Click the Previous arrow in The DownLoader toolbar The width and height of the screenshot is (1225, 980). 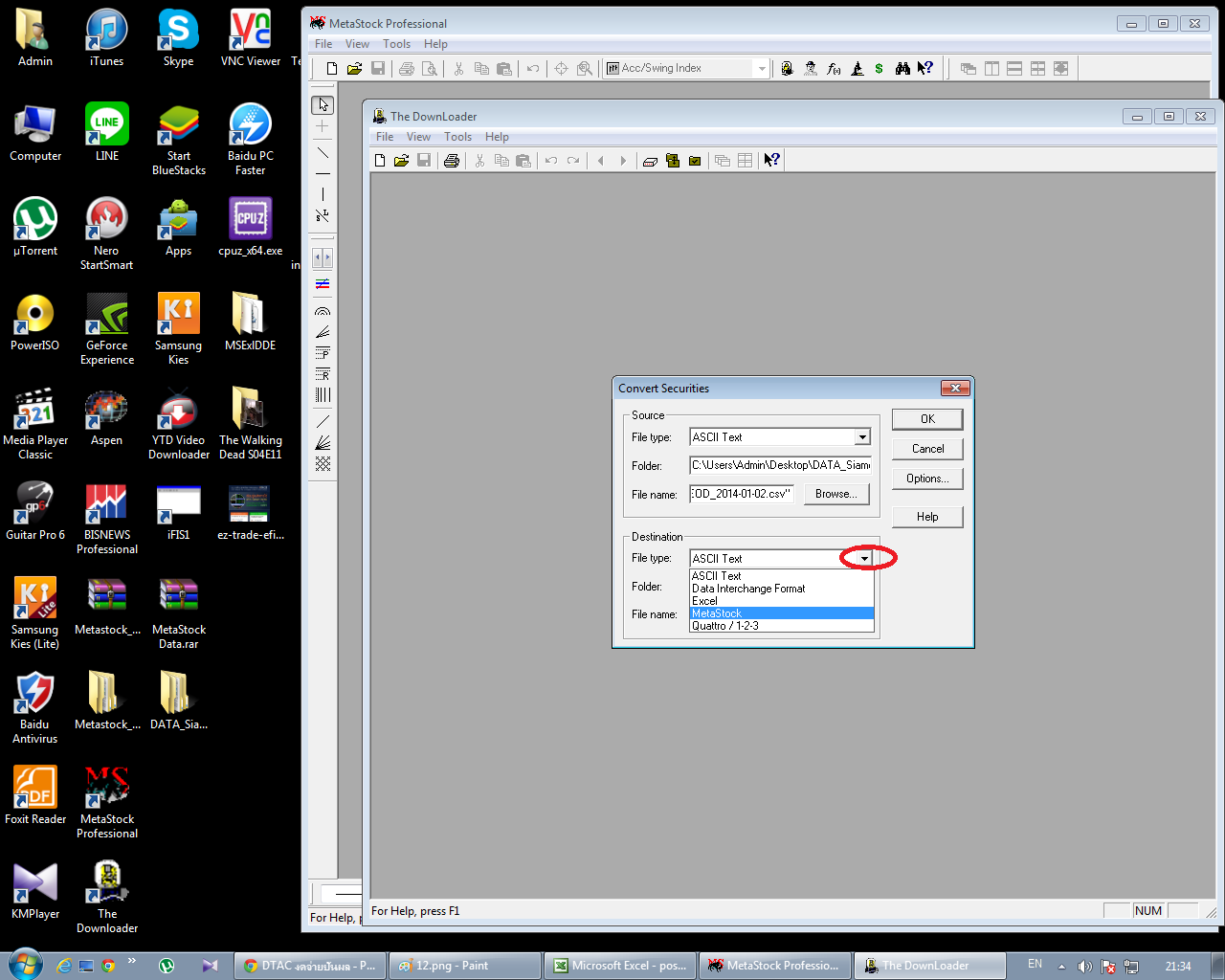601,160
